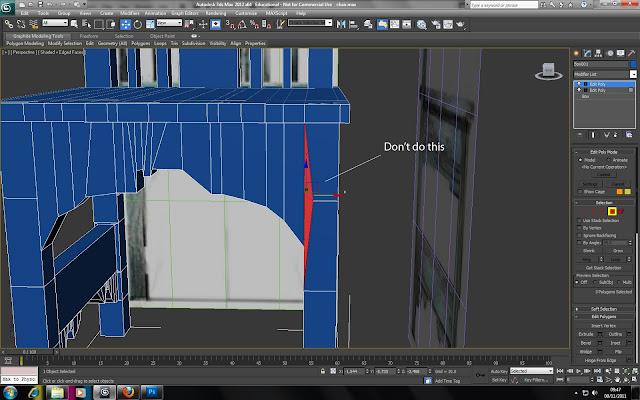Enable the Ignore Backfacing checkbox
This screenshot has width=640, height=400.
pyautogui.click(x=580, y=234)
